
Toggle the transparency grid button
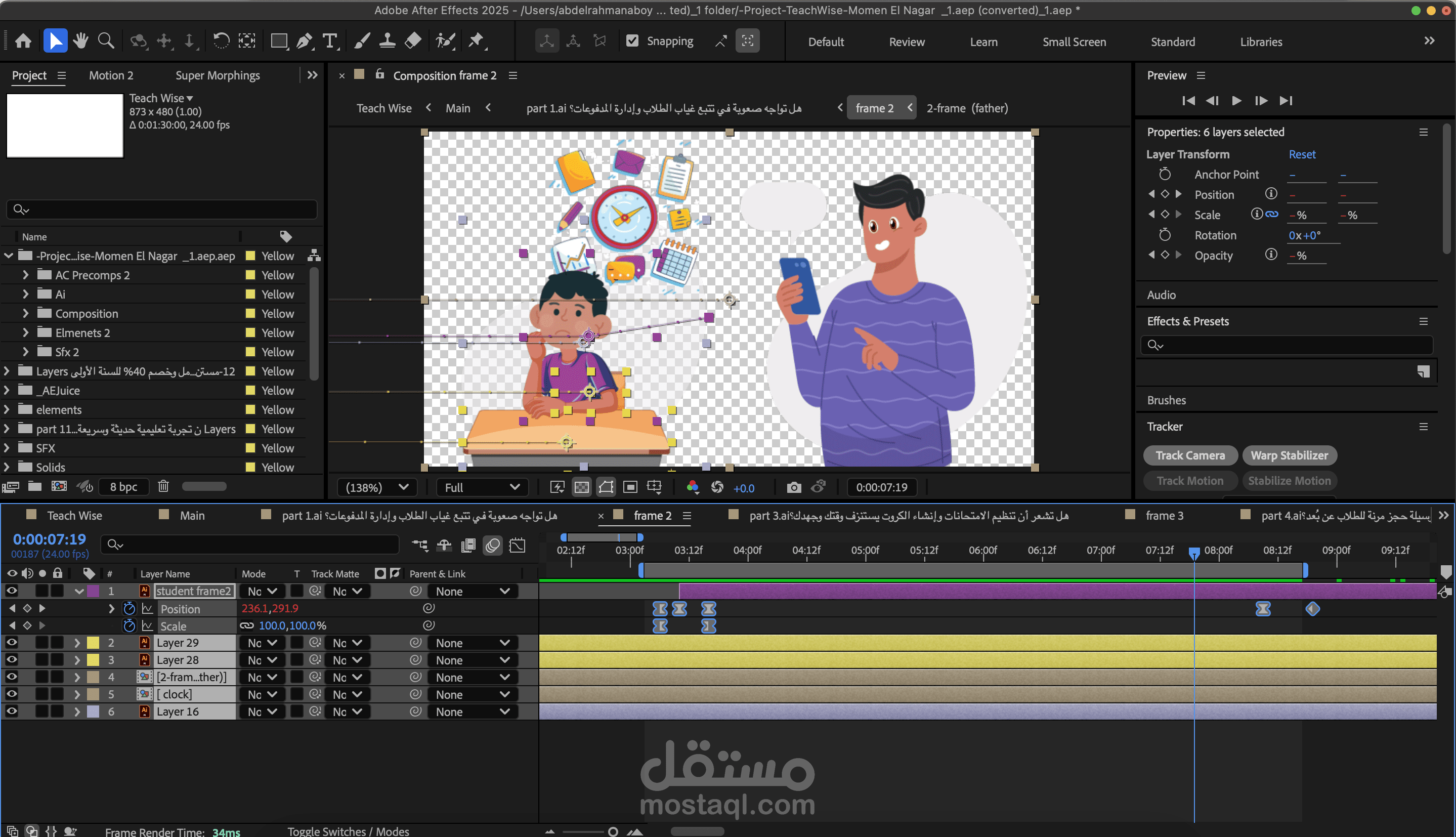[581, 487]
